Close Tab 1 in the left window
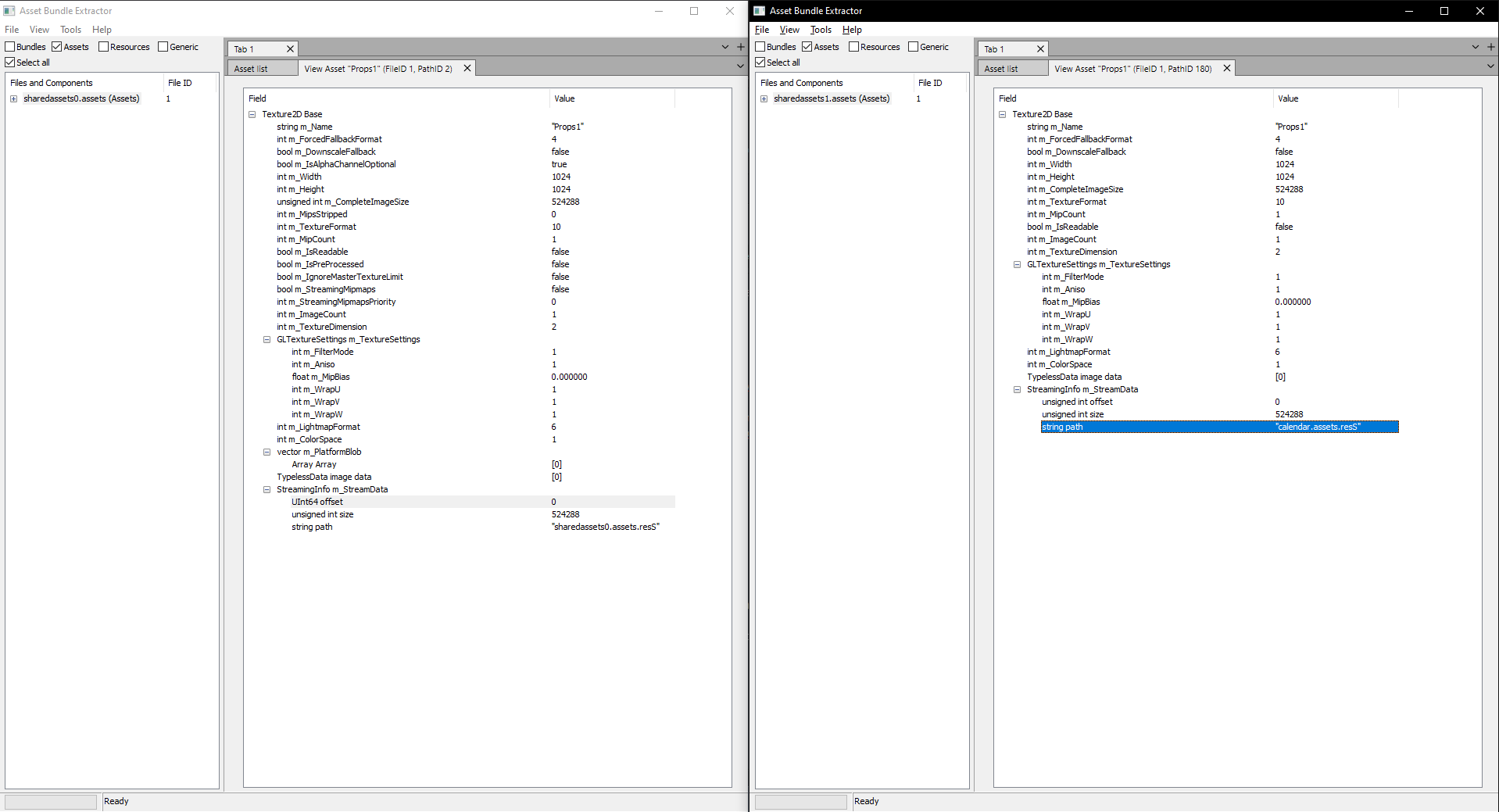Viewport: 1499px width, 812px height. pos(290,49)
